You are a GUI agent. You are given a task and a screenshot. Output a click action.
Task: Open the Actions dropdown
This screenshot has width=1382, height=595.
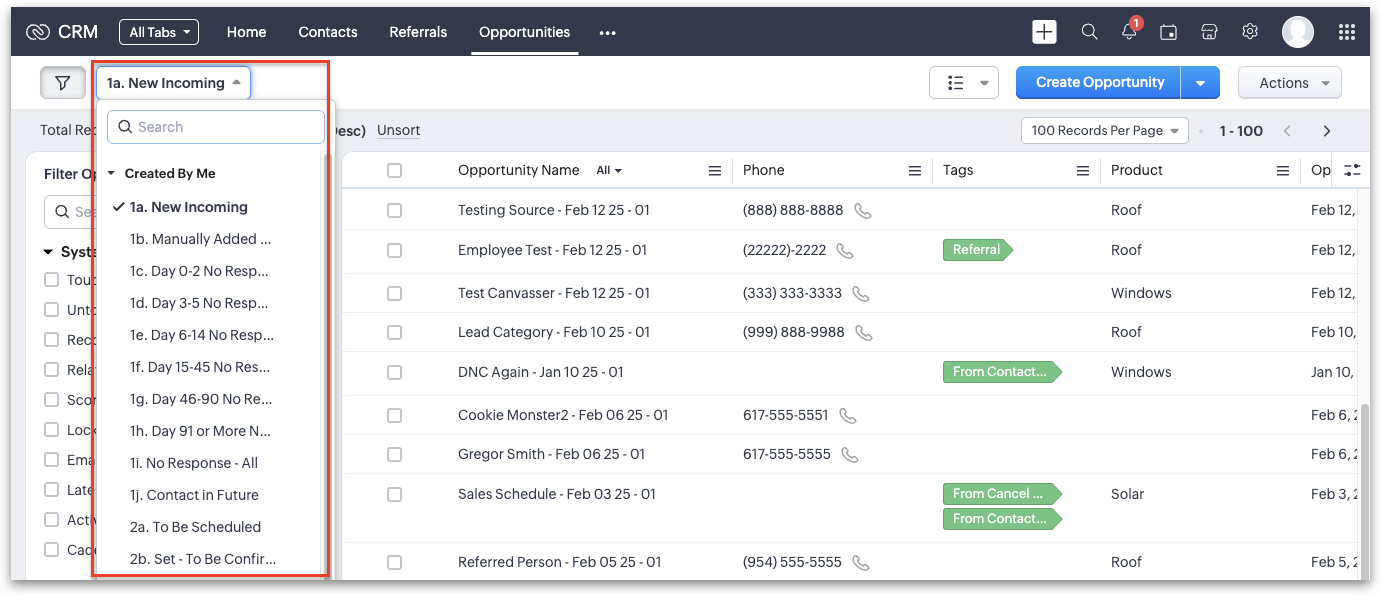(1289, 83)
